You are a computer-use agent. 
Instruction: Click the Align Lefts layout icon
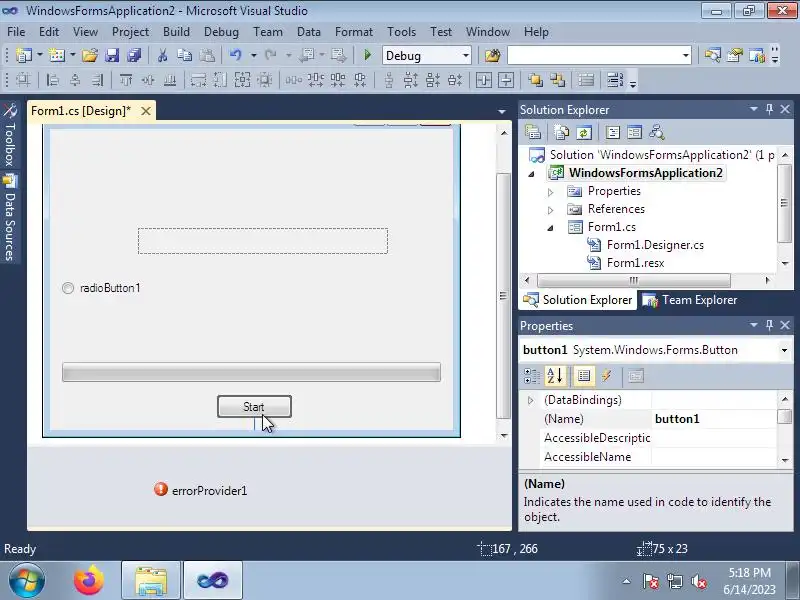coord(53,80)
